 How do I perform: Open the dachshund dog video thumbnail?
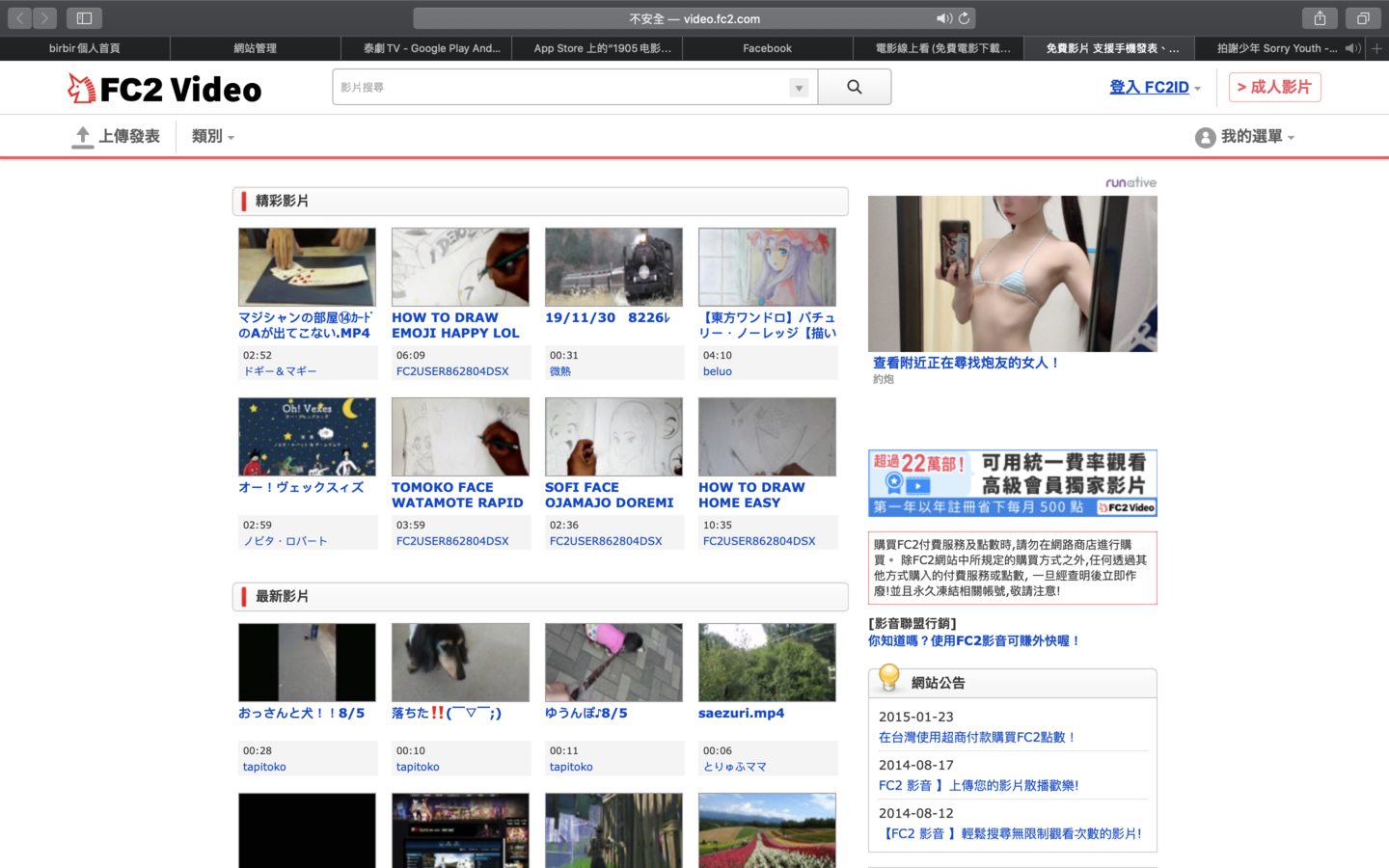coord(460,663)
